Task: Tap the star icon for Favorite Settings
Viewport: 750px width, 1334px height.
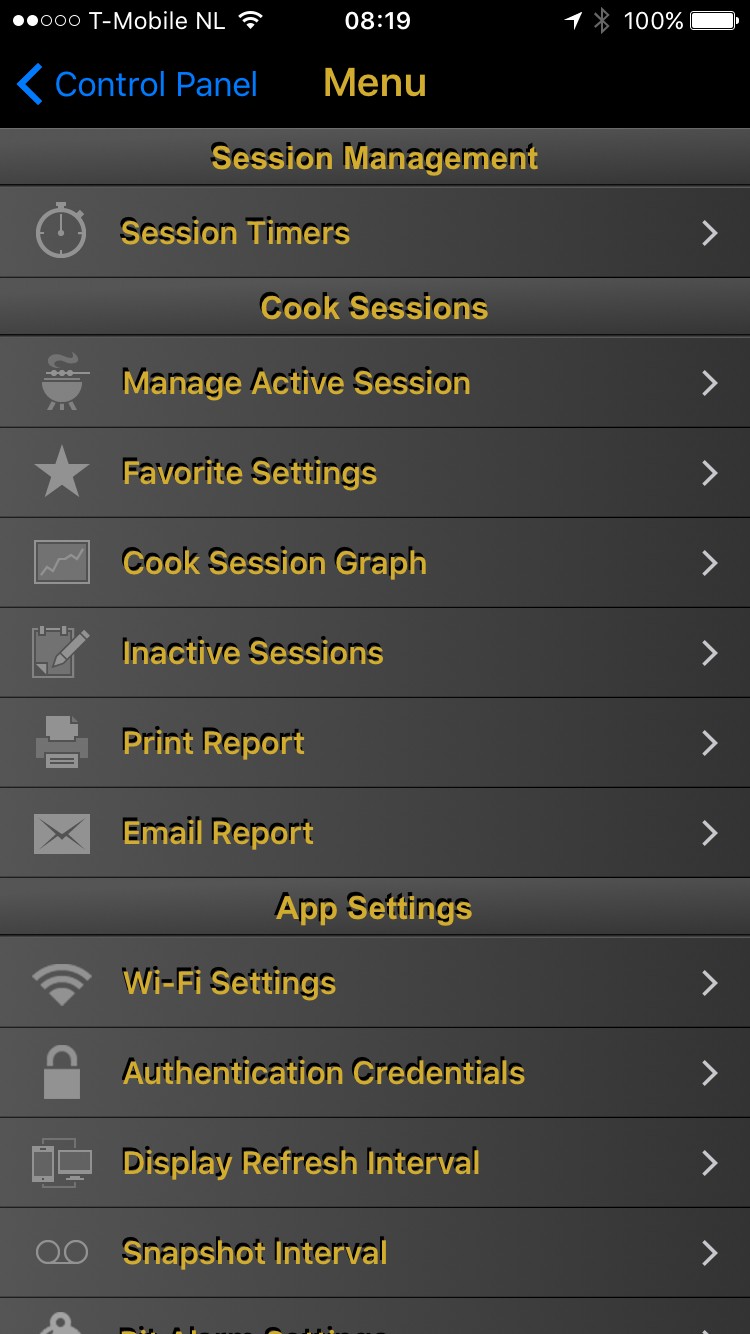Action: click(x=62, y=472)
